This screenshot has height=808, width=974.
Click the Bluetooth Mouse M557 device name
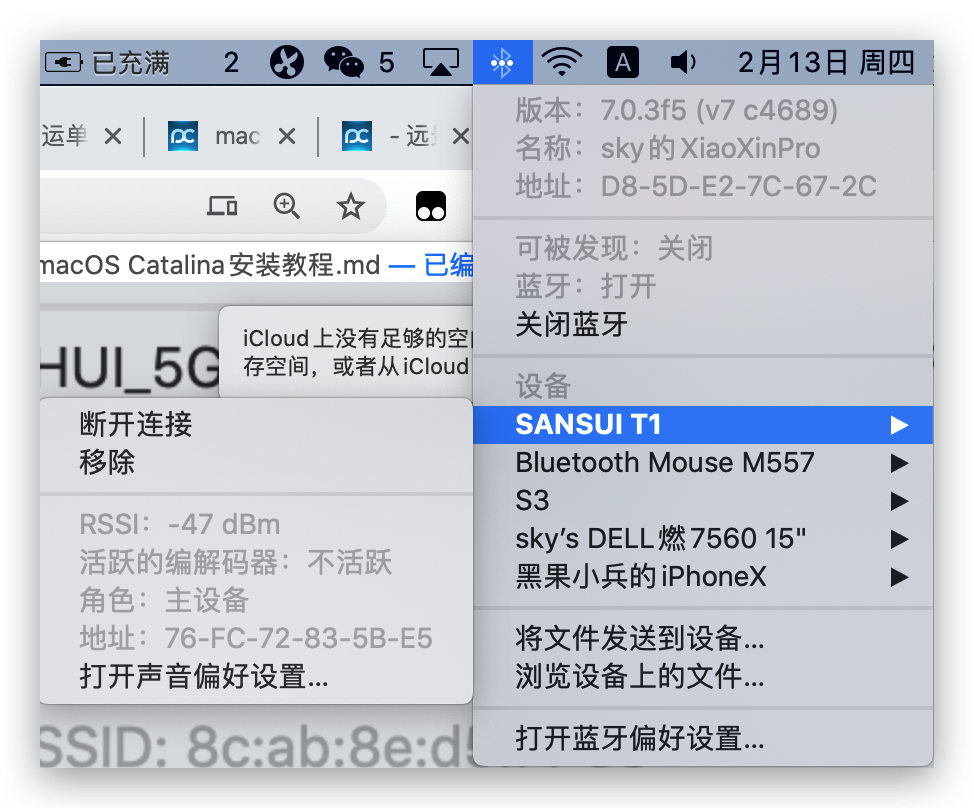click(x=665, y=463)
